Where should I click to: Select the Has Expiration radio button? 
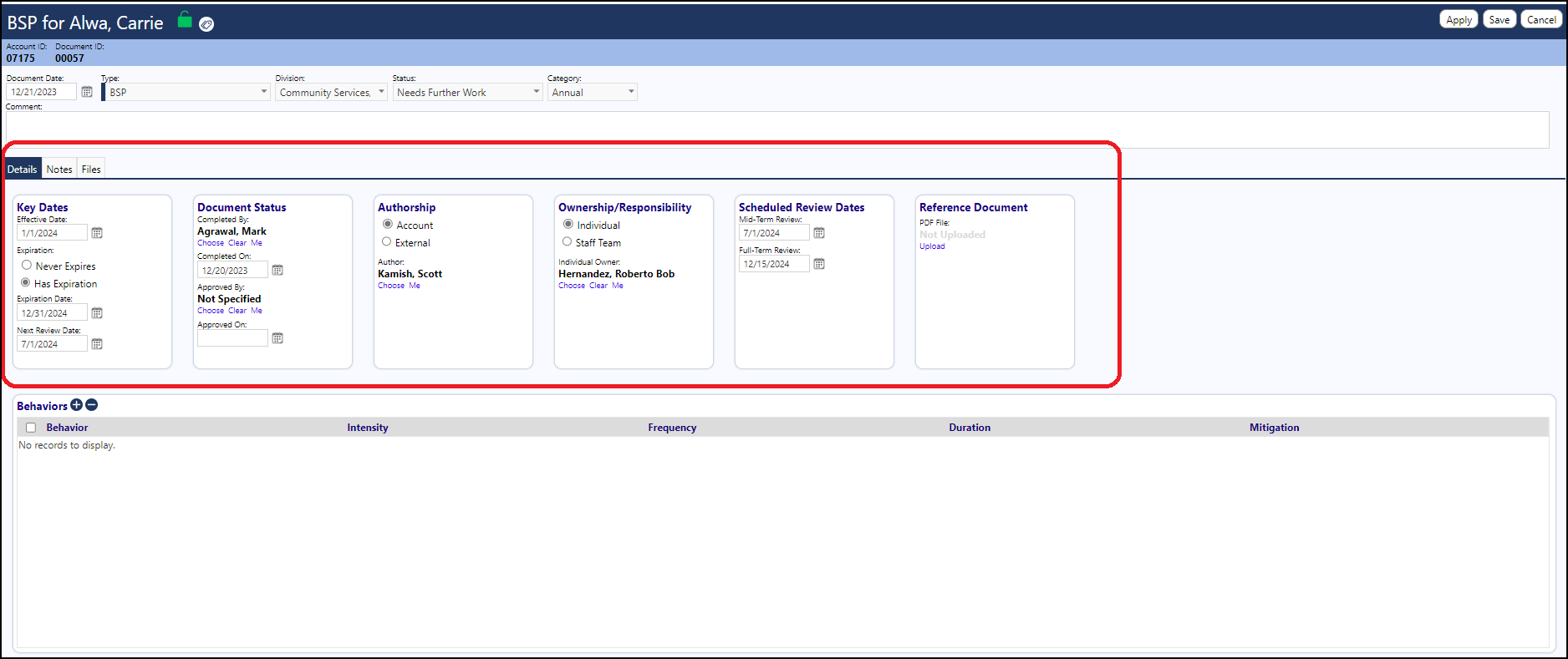coord(26,283)
